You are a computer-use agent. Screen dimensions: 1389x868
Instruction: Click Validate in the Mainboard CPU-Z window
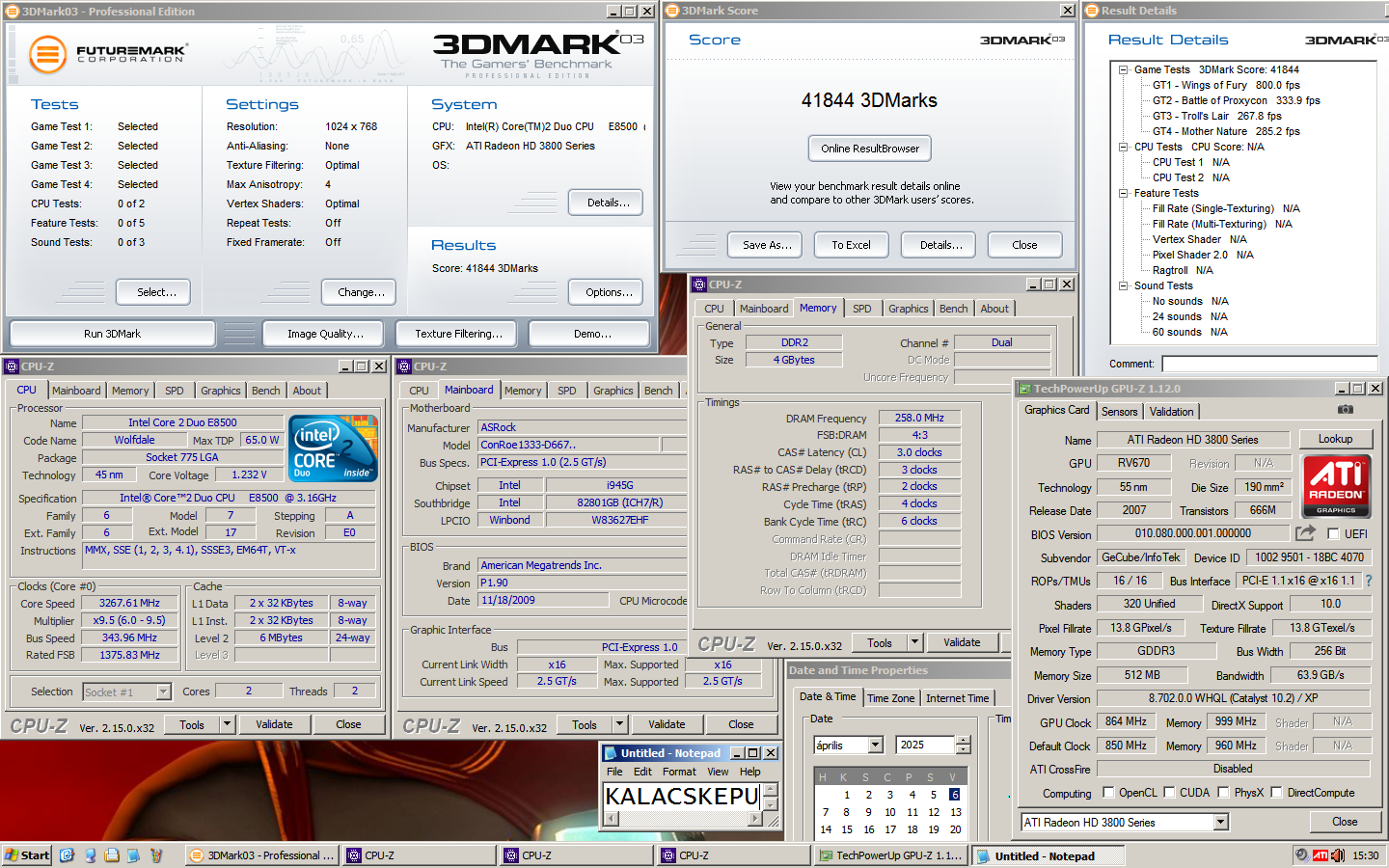(667, 724)
